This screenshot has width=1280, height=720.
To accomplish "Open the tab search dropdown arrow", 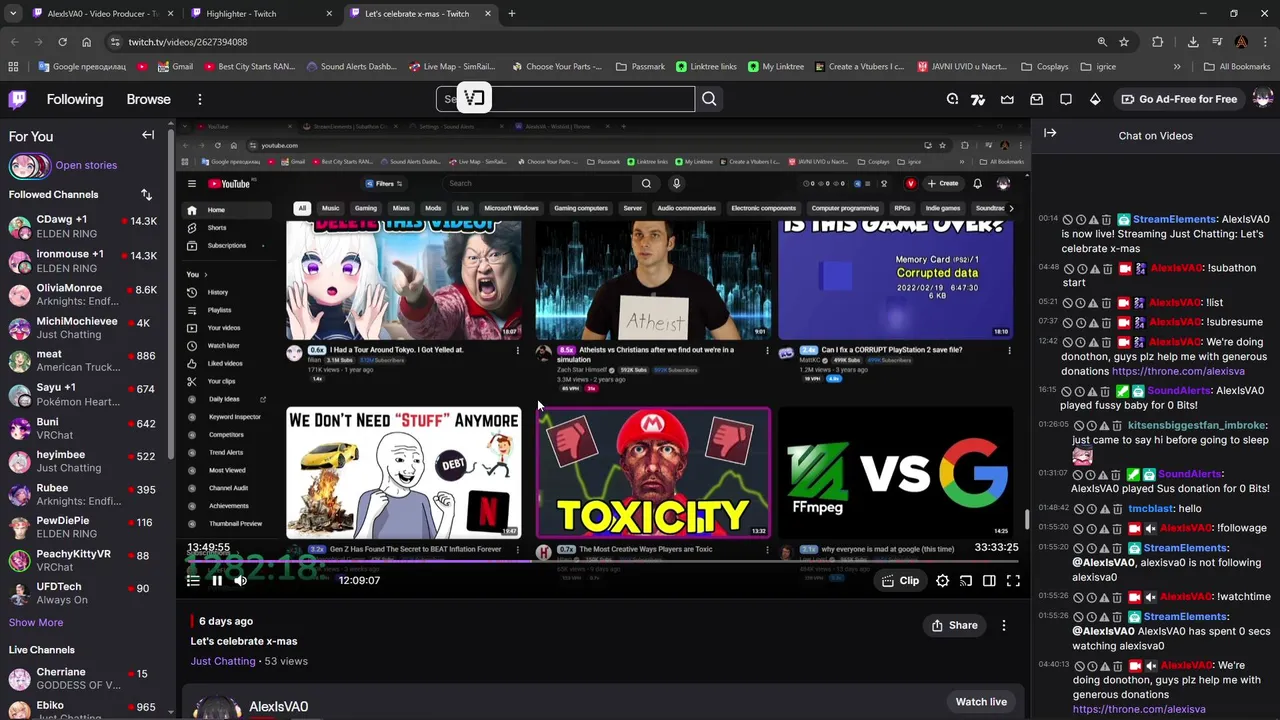I will (12, 14).
